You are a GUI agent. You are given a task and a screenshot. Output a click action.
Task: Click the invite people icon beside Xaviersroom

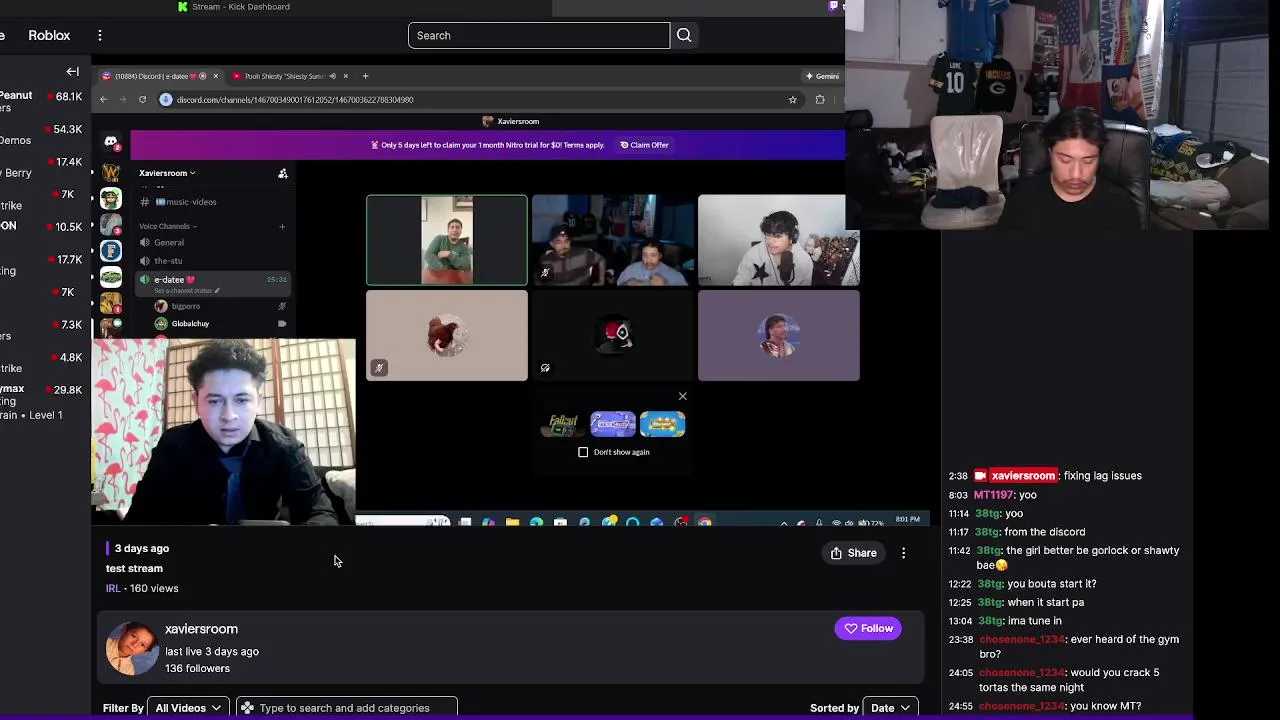tap(283, 173)
